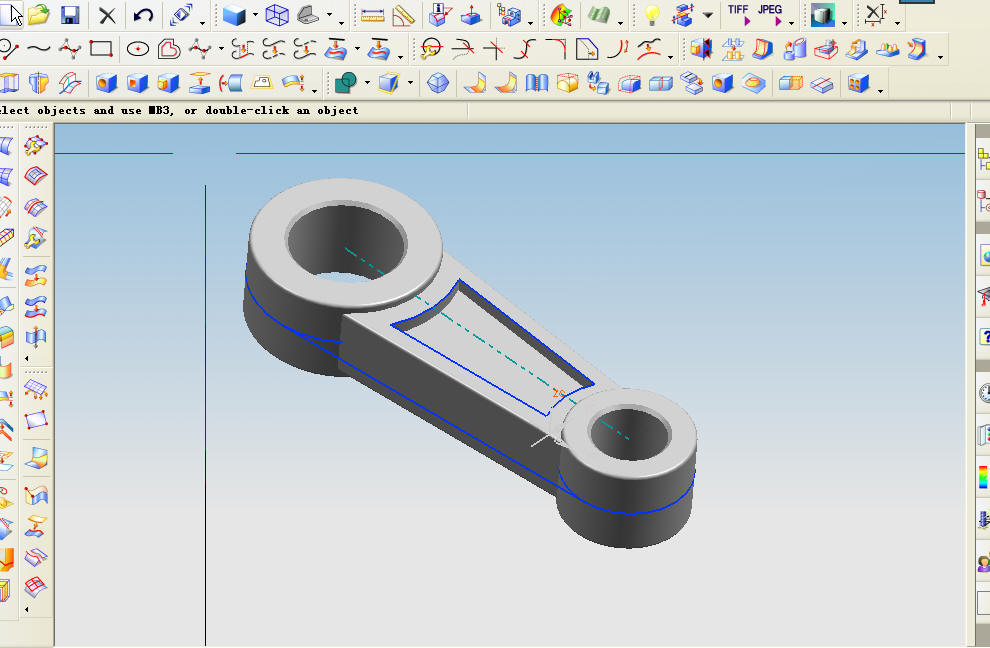Image resolution: width=990 pixels, height=648 pixels.
Task: Choose the spline wavy line tool
Action: 39,49
